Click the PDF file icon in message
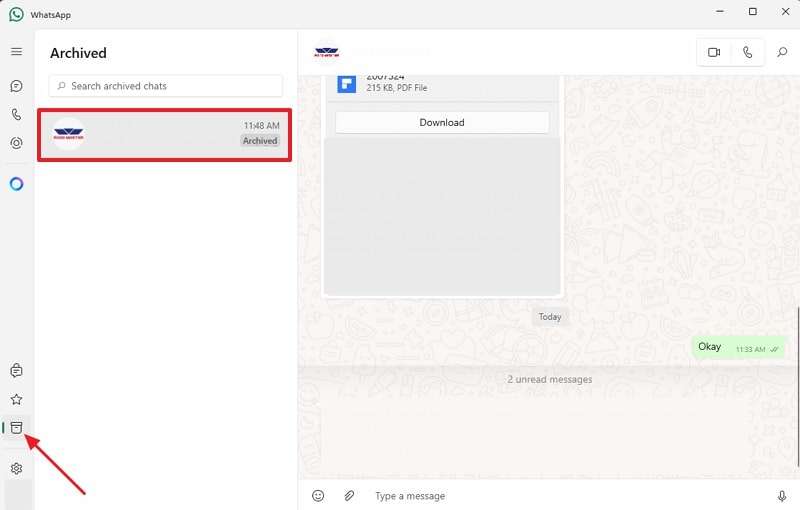Viewport: 800px width, 510px height. point(347,84)
